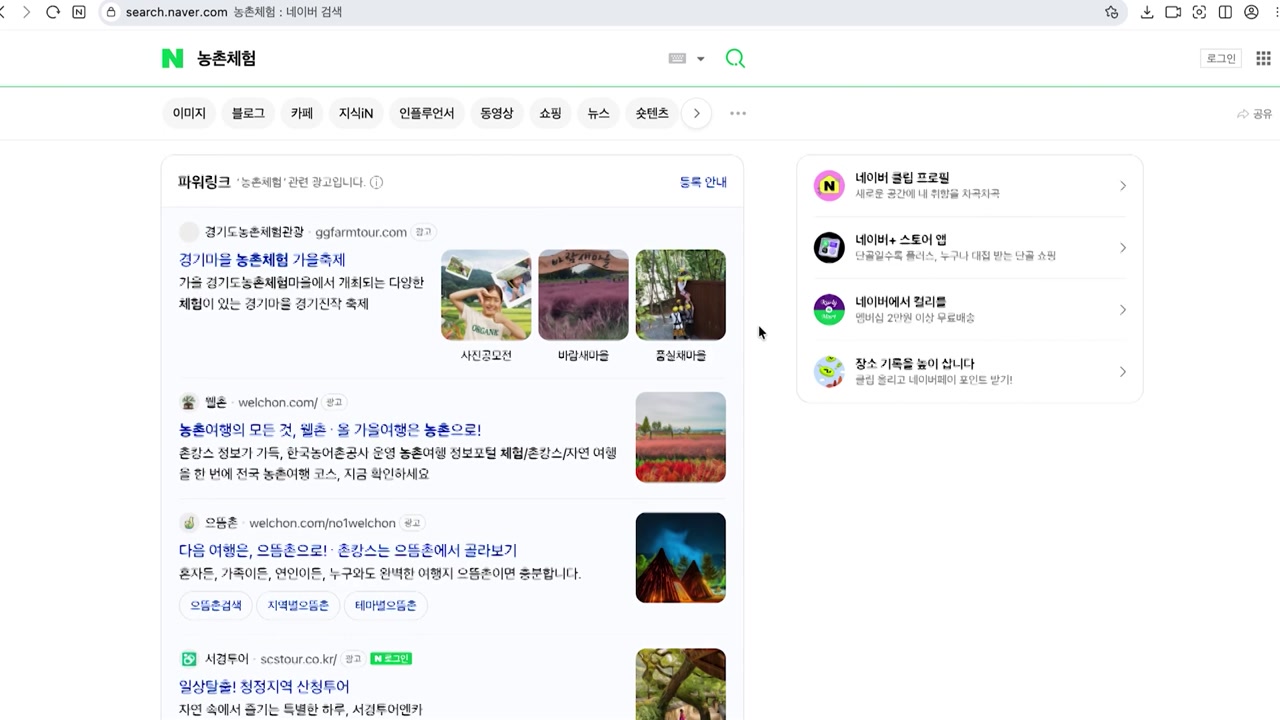Image resolution: width=1280 pixels, height=720 pixels.
Task: Expand the 네이버 클립 프로필 row
Action: coord(1122,186)
